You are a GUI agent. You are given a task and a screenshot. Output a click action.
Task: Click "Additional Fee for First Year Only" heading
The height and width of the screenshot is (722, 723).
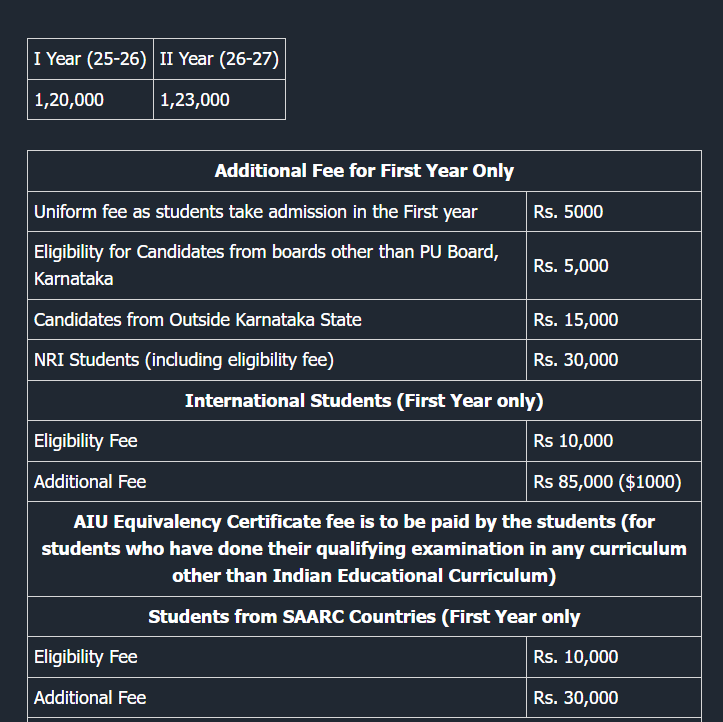pyautogui.click(x=364, y=171)
